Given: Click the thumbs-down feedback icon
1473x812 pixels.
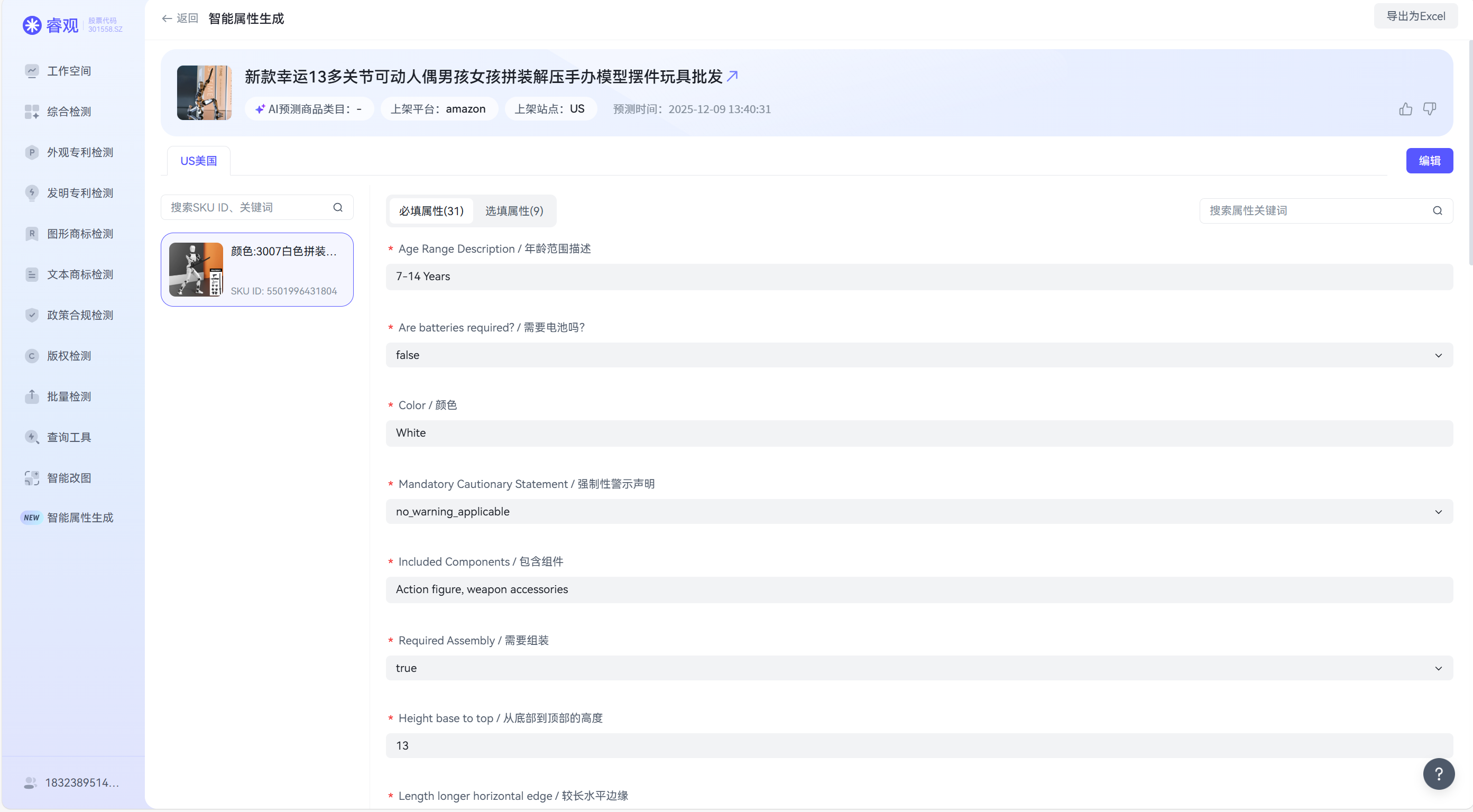Looking at the screenshot, I should point(1430,109).
